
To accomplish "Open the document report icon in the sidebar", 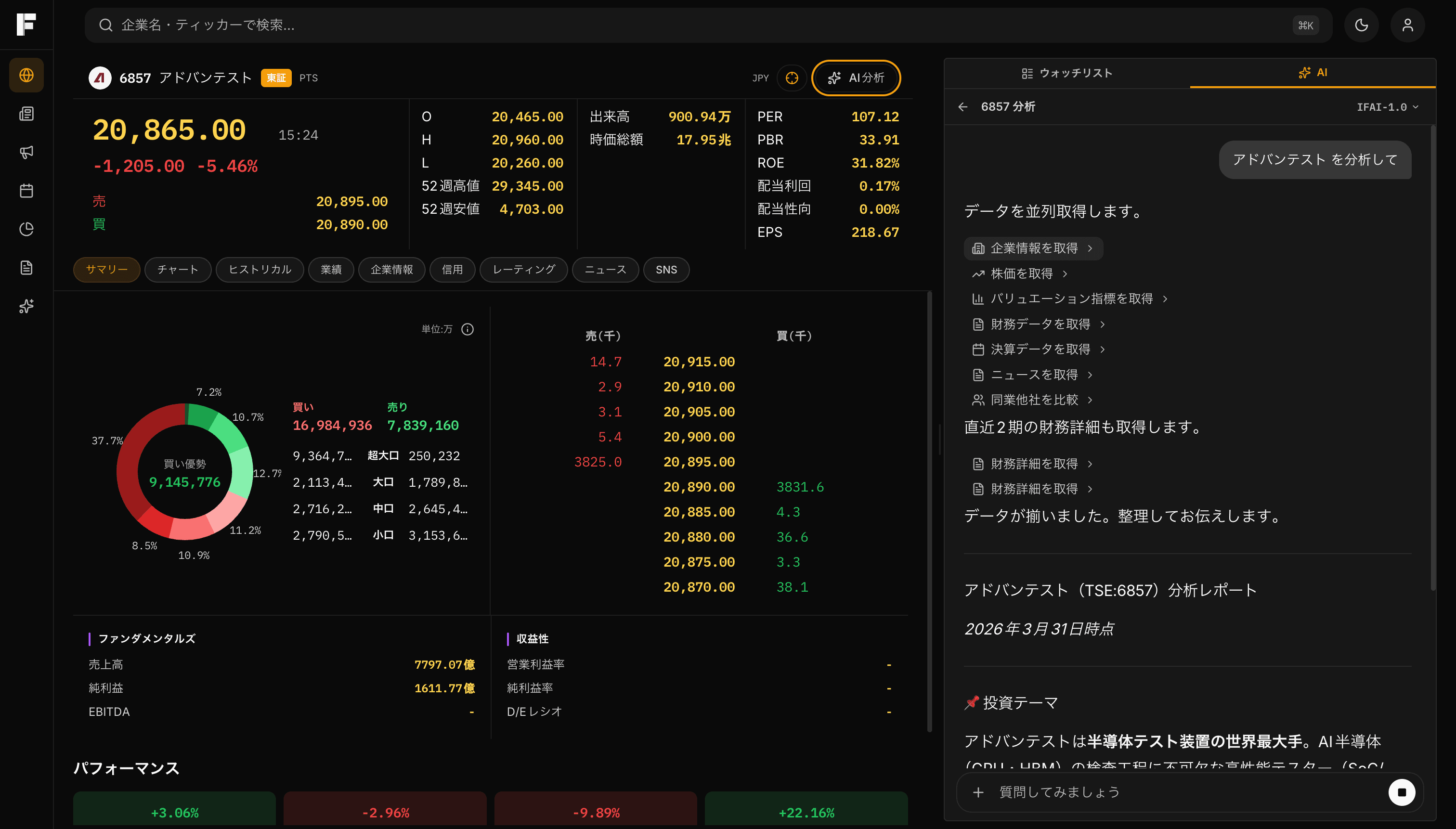I will (26, 268).
